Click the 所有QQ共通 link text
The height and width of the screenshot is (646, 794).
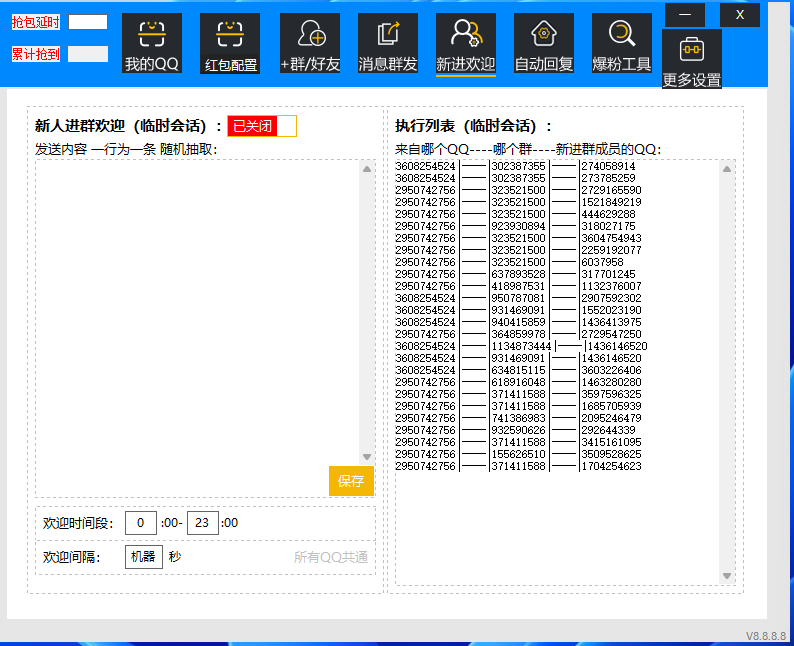330,557
